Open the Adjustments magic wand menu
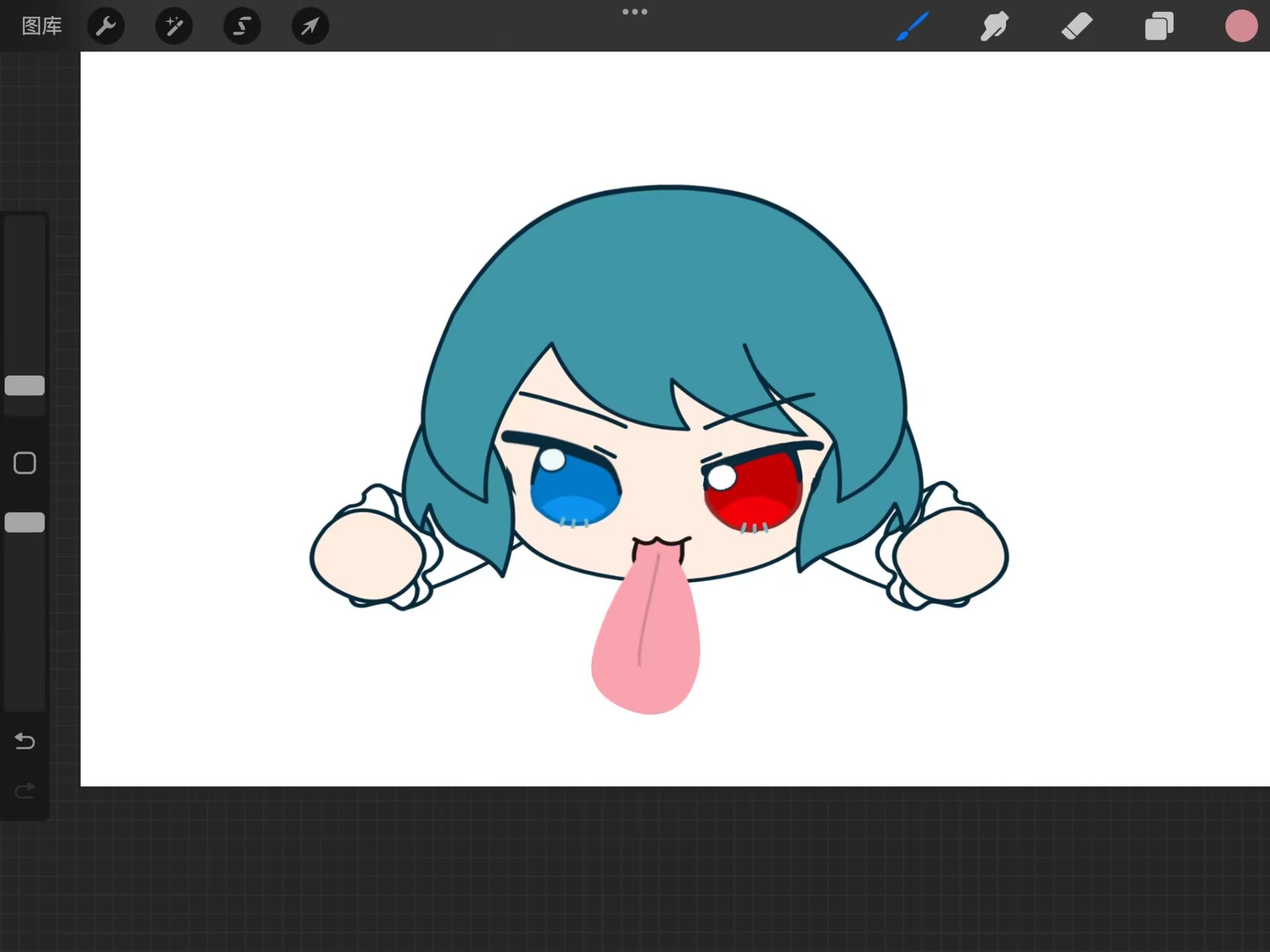 174,26
